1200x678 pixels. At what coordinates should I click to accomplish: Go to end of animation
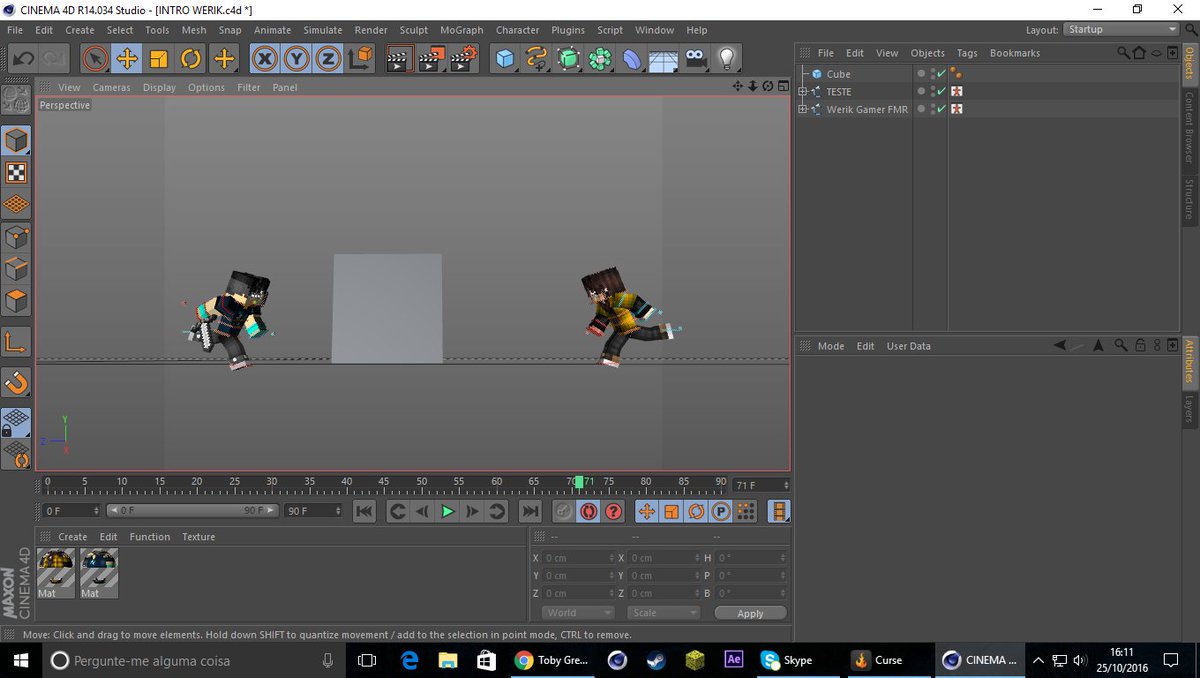(x=531, y=511)
